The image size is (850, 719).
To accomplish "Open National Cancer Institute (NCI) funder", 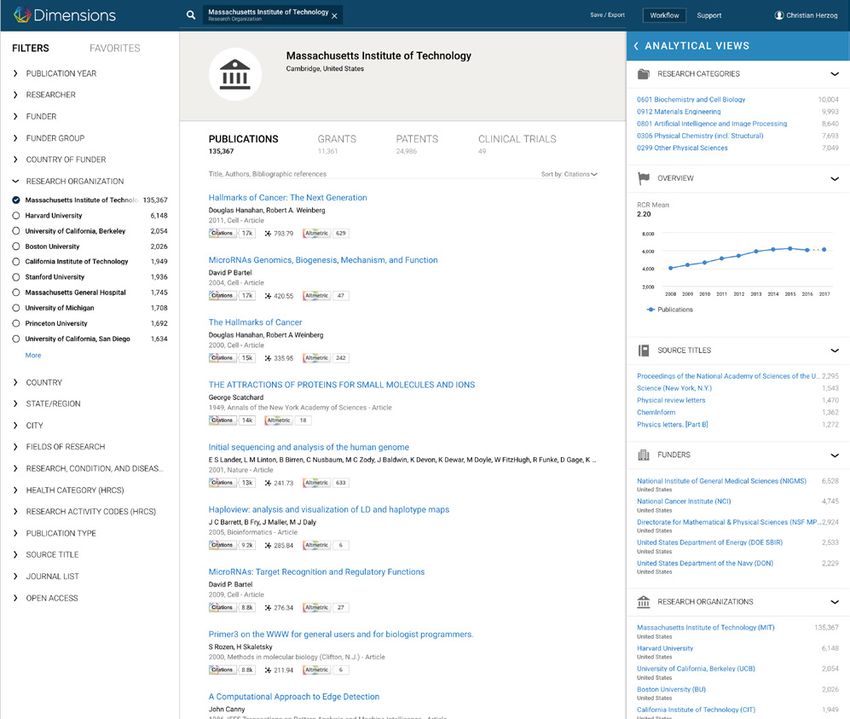I will (684, 502).
